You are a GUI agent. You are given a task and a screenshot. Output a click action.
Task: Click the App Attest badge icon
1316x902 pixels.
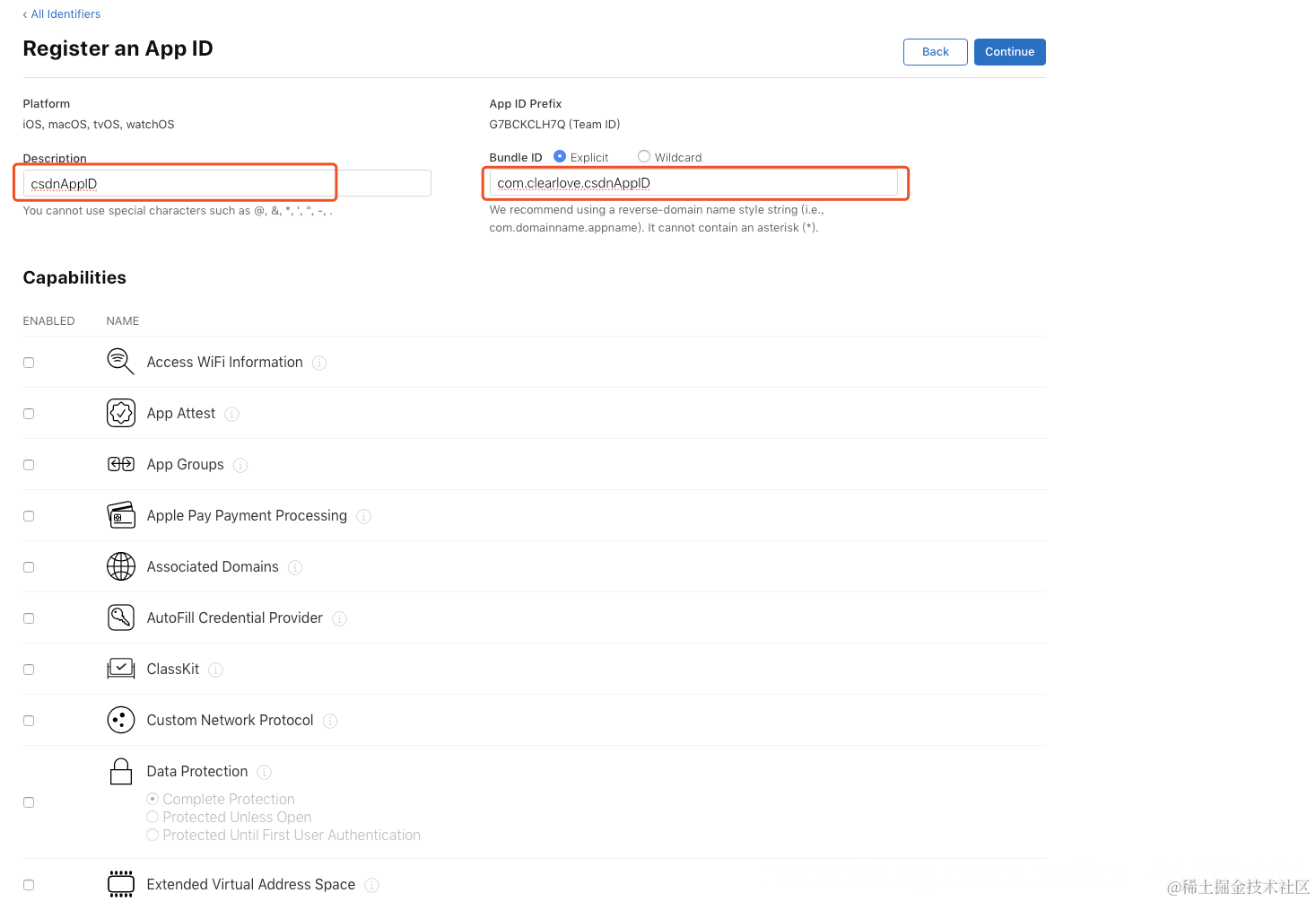click(120, 413)
